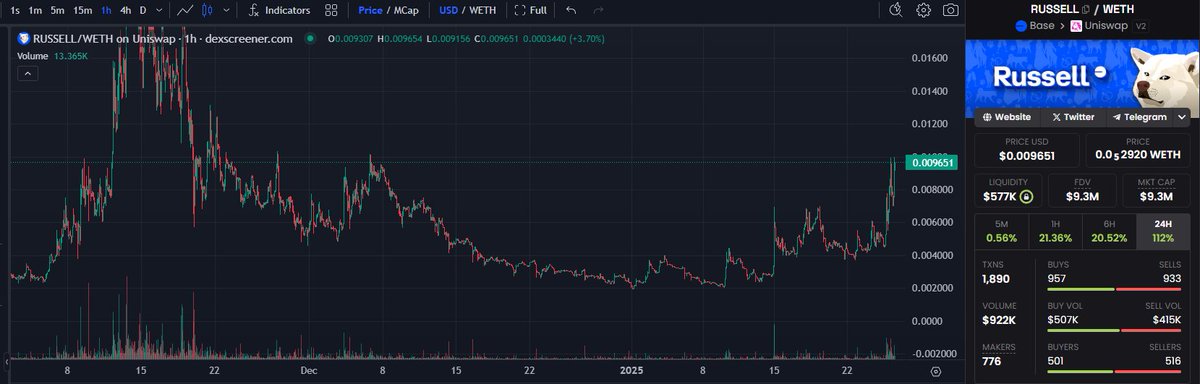Select the 1H stats tab
Screen dimensions: 1200x384
1055,231
